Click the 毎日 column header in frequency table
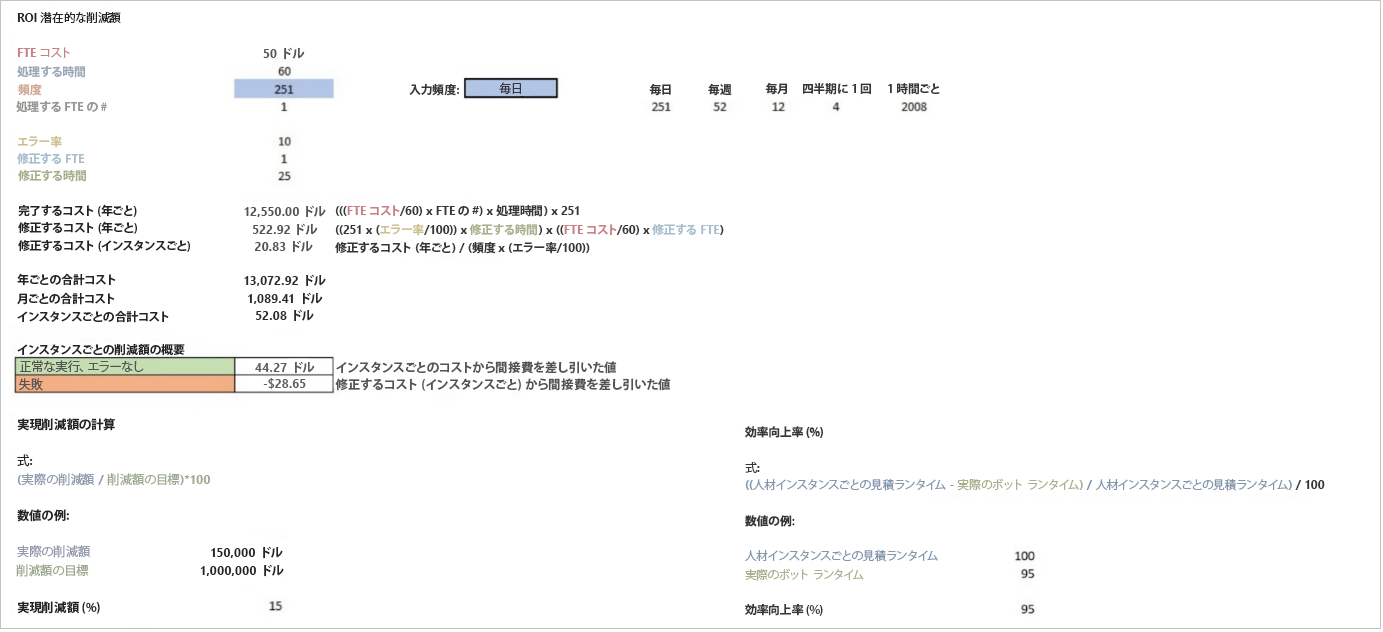The width and height of the screenshot is (1383, 632). point(660,90)
